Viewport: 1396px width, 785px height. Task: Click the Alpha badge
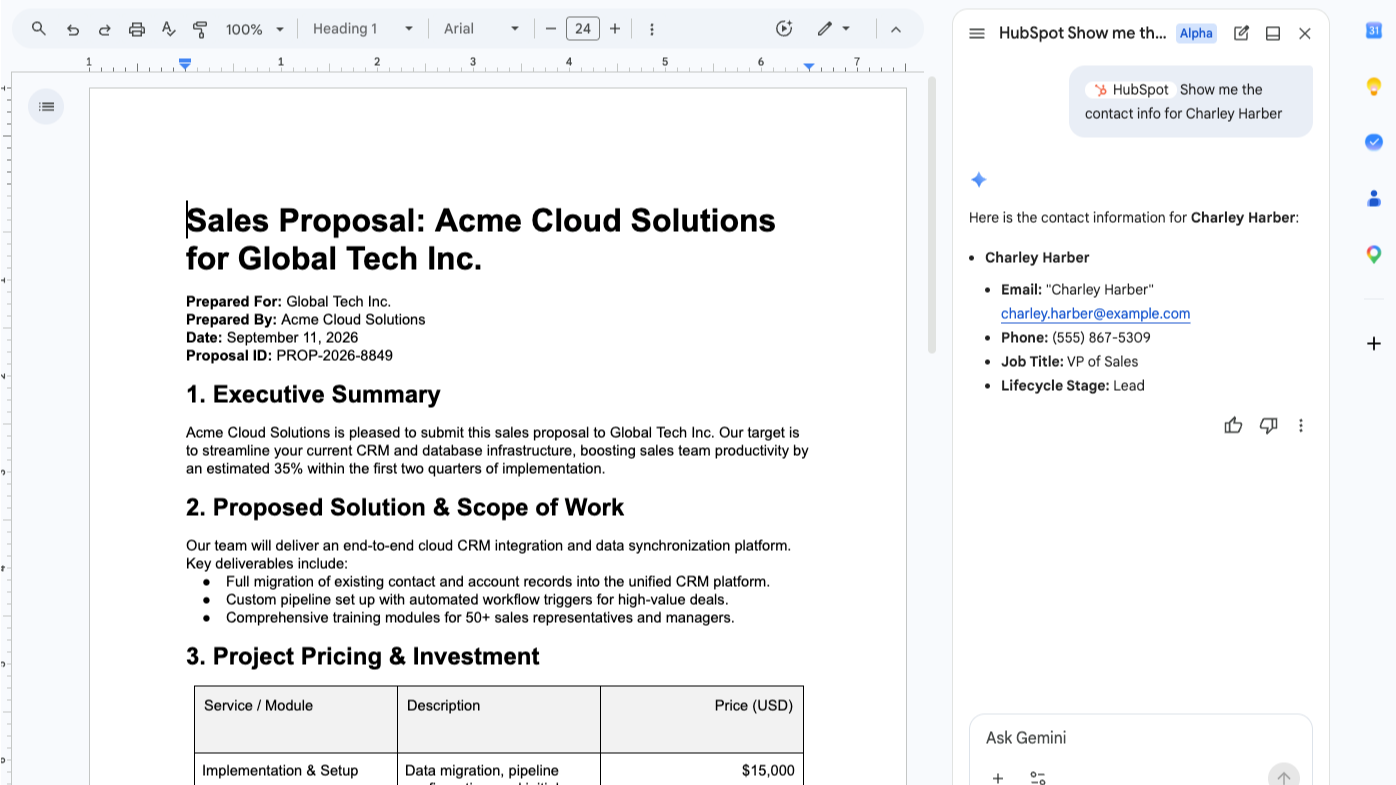1196,33
